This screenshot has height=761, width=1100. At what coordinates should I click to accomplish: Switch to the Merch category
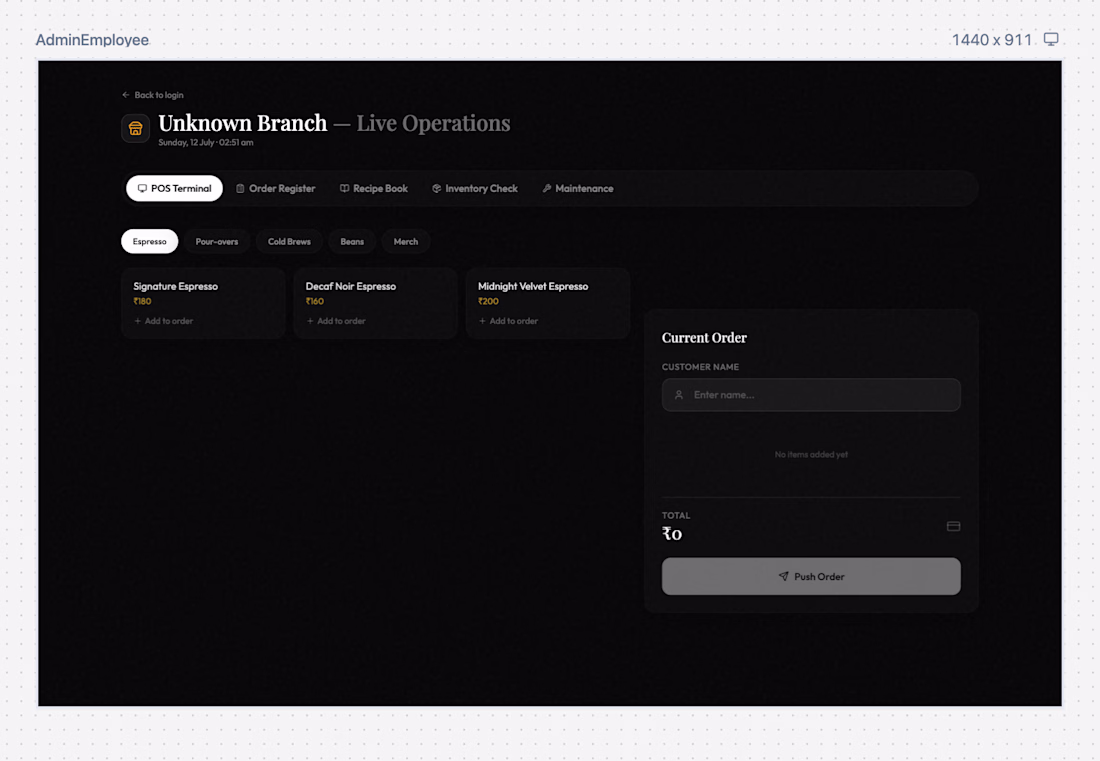[405, 241]
